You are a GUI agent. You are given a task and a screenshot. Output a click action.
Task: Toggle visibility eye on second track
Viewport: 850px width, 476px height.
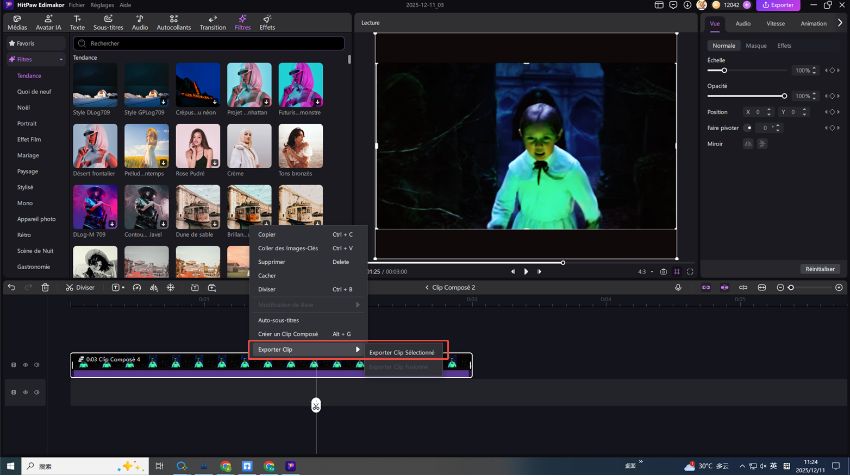pyautogui.click(x=25, y=393)
